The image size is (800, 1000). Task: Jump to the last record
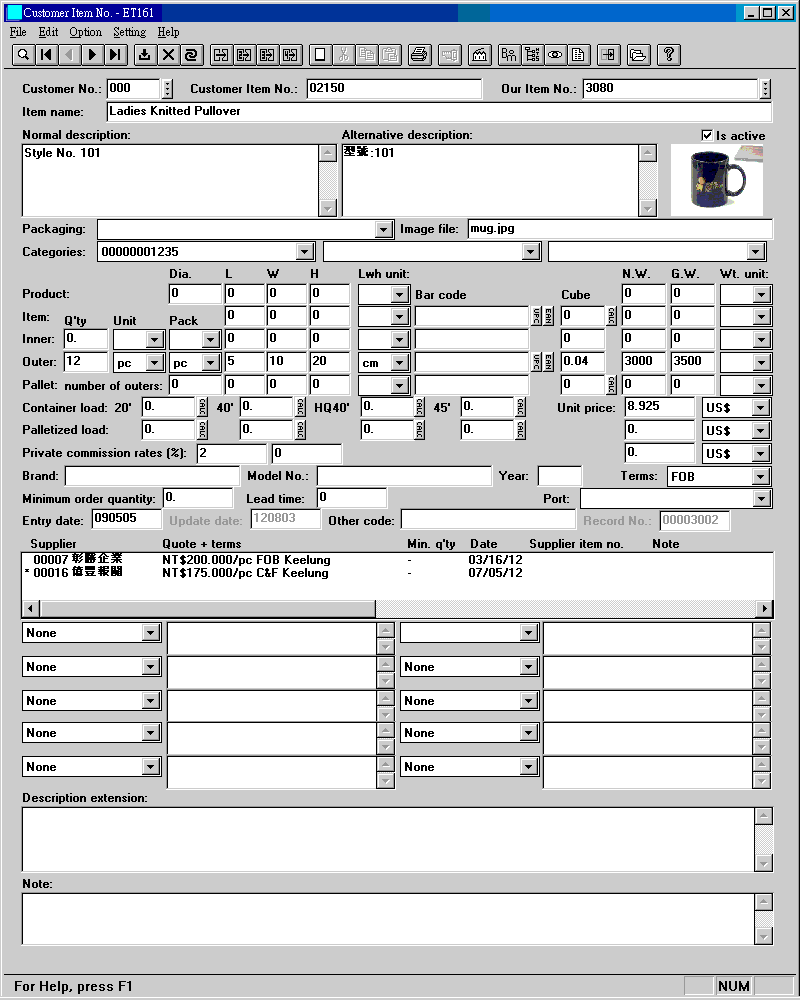(x=115, y=55)
